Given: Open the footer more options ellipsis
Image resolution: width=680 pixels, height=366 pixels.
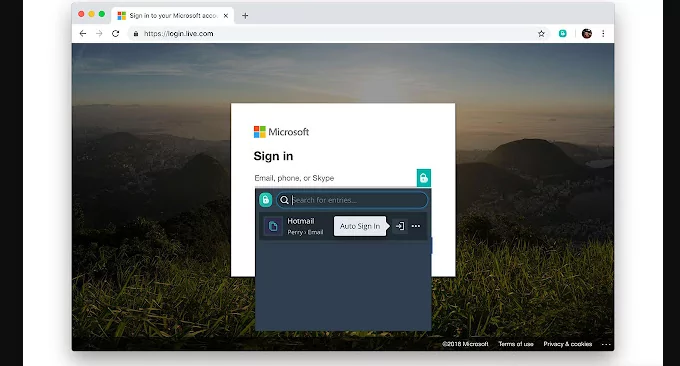Looking at the screenshot, I should [x=606, y=344].
